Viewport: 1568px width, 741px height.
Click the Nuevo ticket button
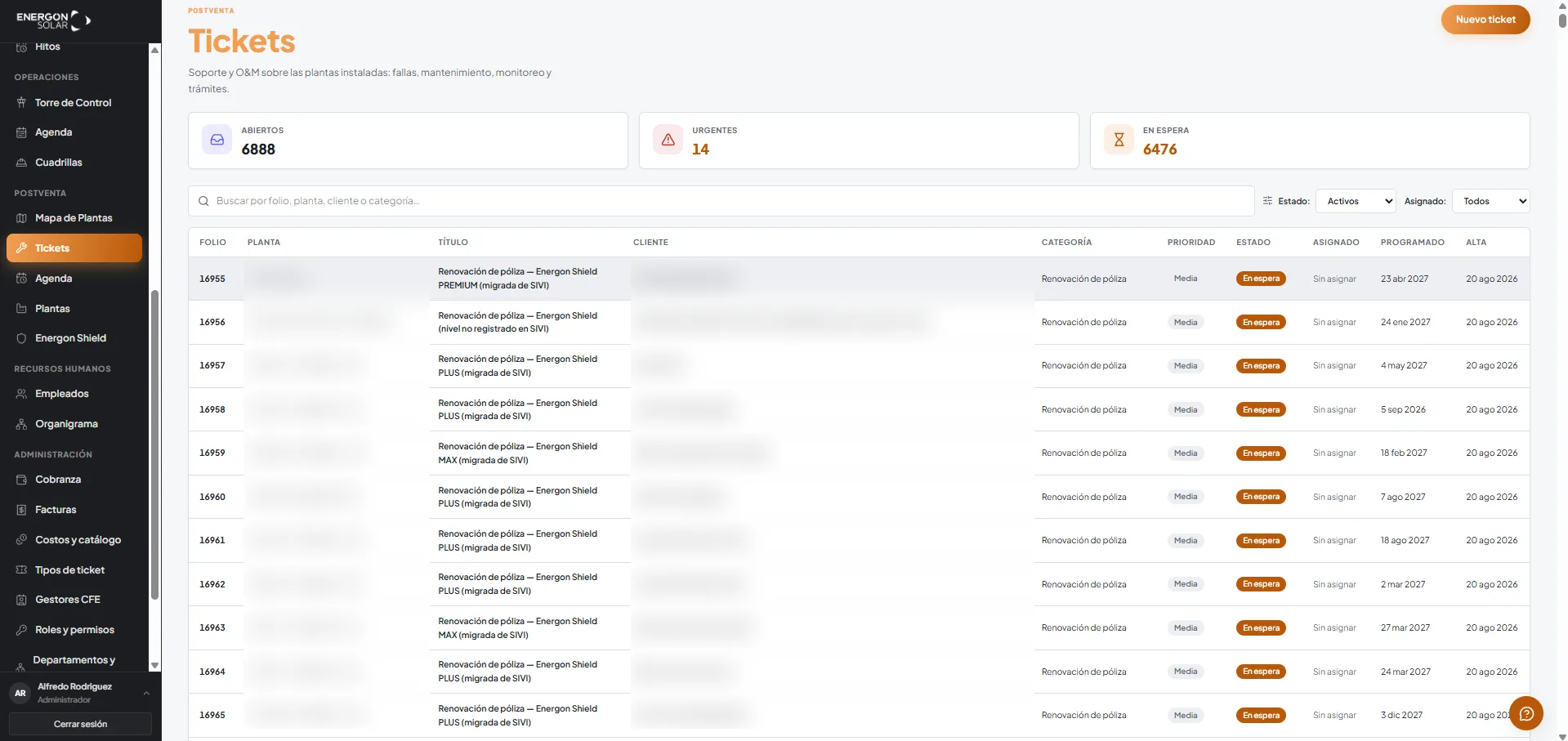coord(1485,20)
